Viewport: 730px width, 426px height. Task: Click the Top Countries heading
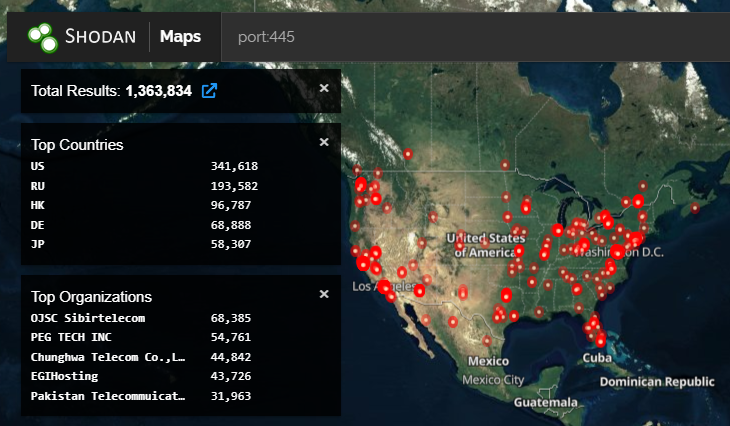(77, 145)
